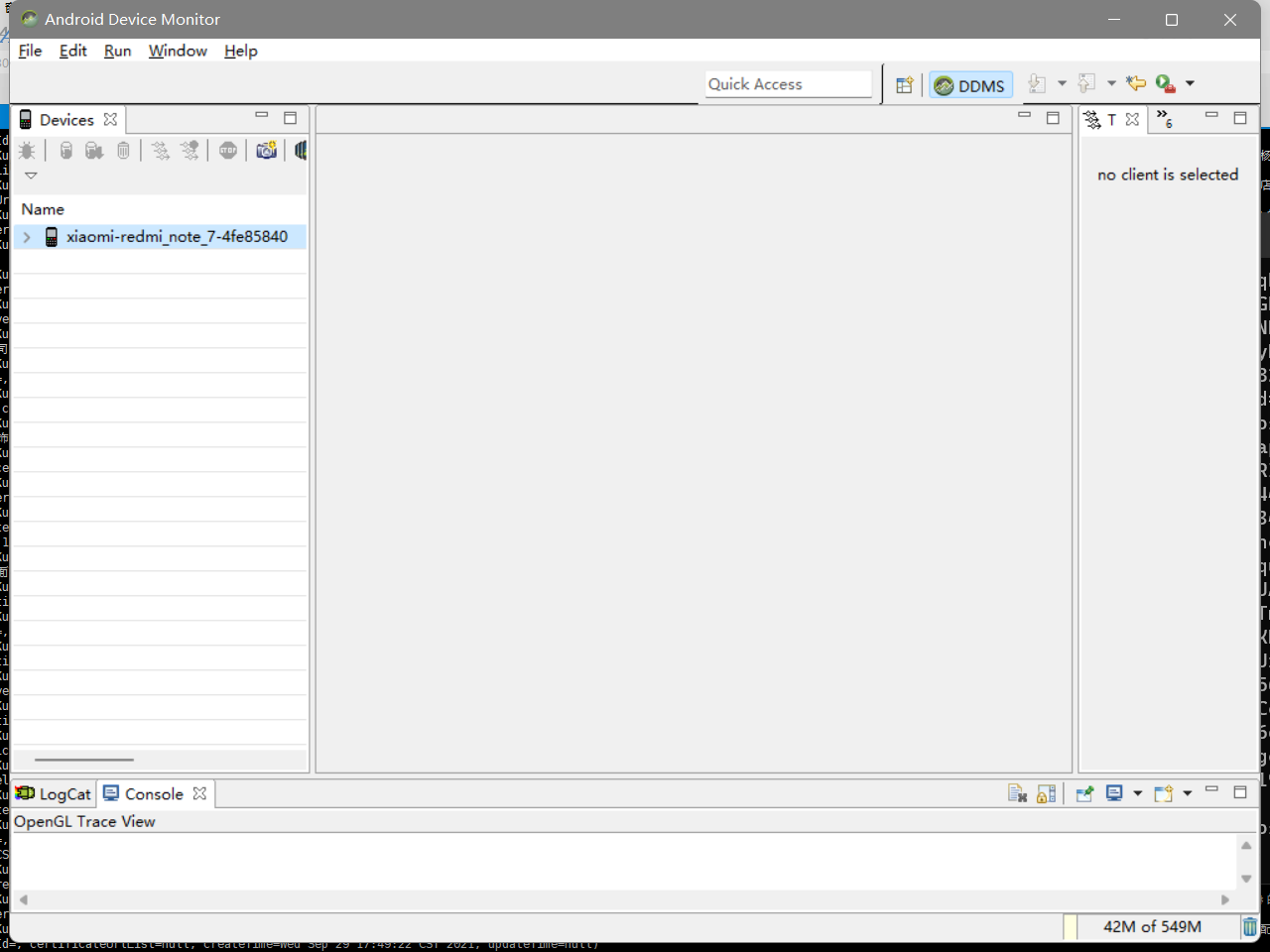Toggle Scroll Lock in Console toolbar

[x=1046, y=793]
